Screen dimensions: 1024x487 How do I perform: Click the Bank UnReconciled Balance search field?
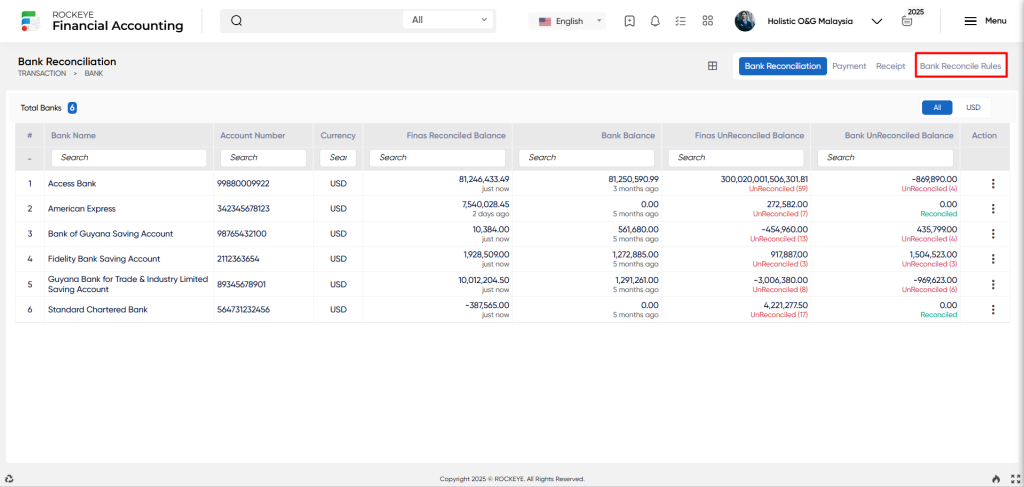click(886, 157)
